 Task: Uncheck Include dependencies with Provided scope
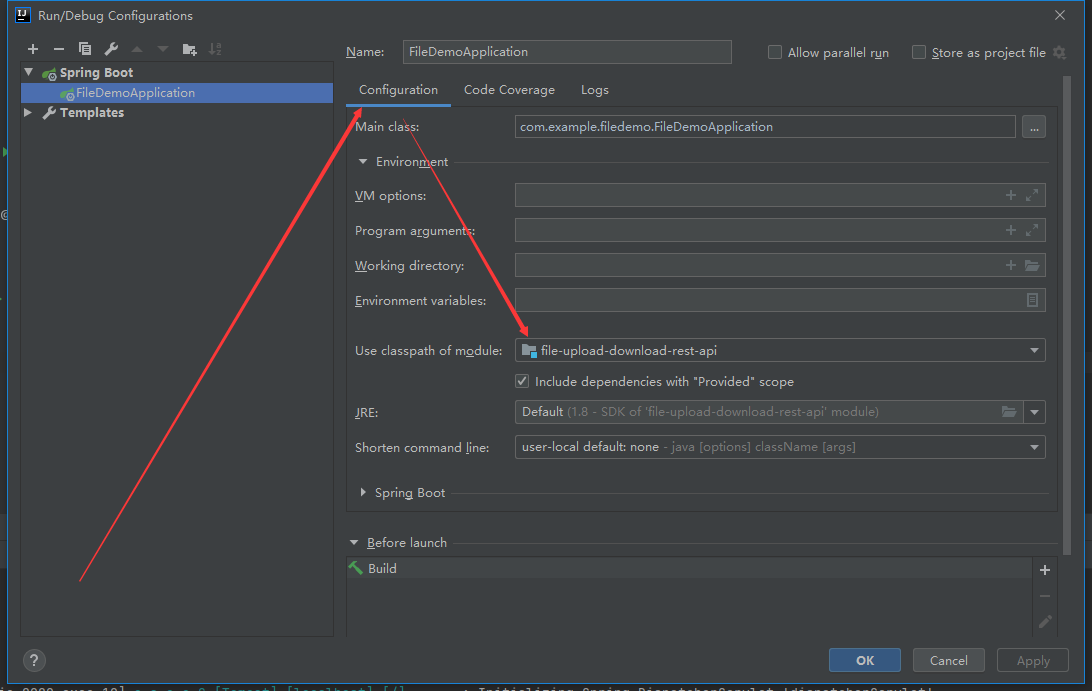(x=522, y=381)
